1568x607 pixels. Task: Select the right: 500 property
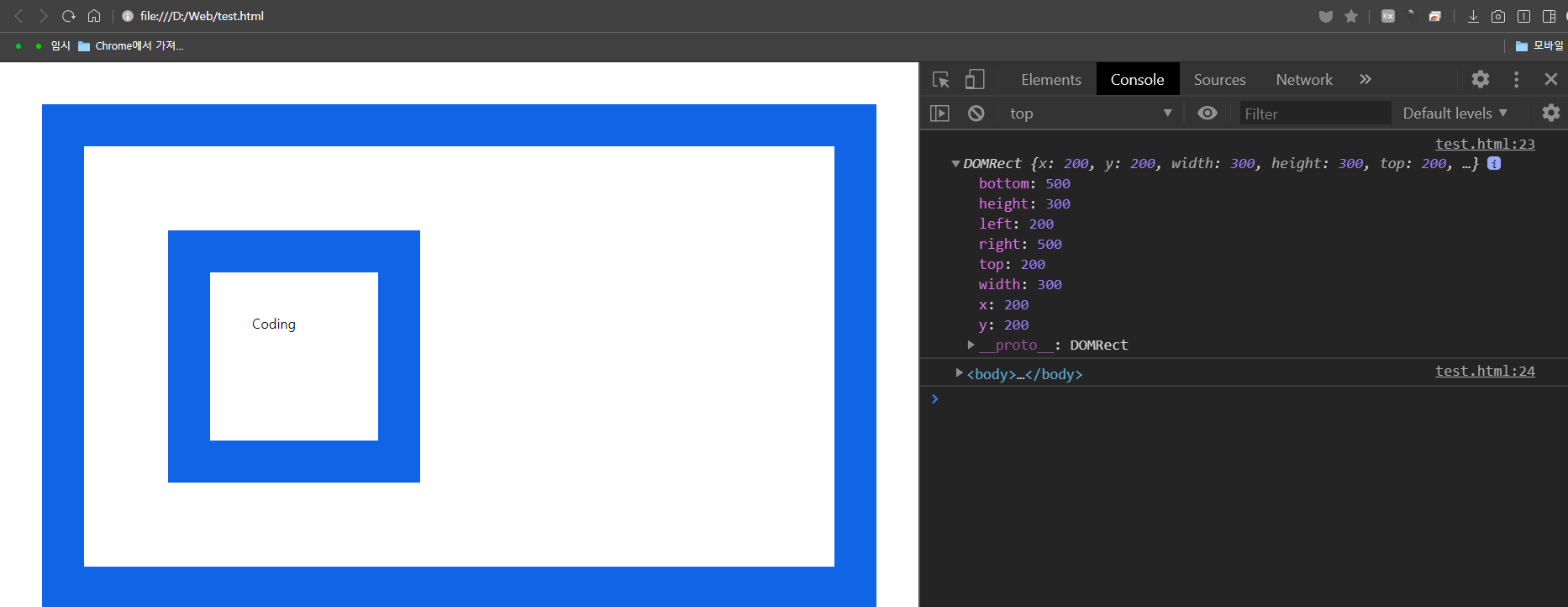(x=1020, y=244)
